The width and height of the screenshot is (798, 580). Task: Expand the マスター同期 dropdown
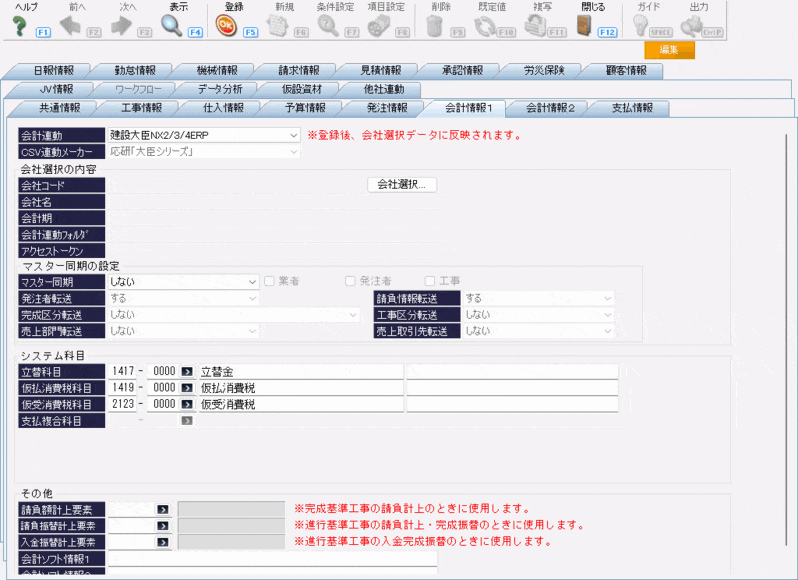[253, 282]
